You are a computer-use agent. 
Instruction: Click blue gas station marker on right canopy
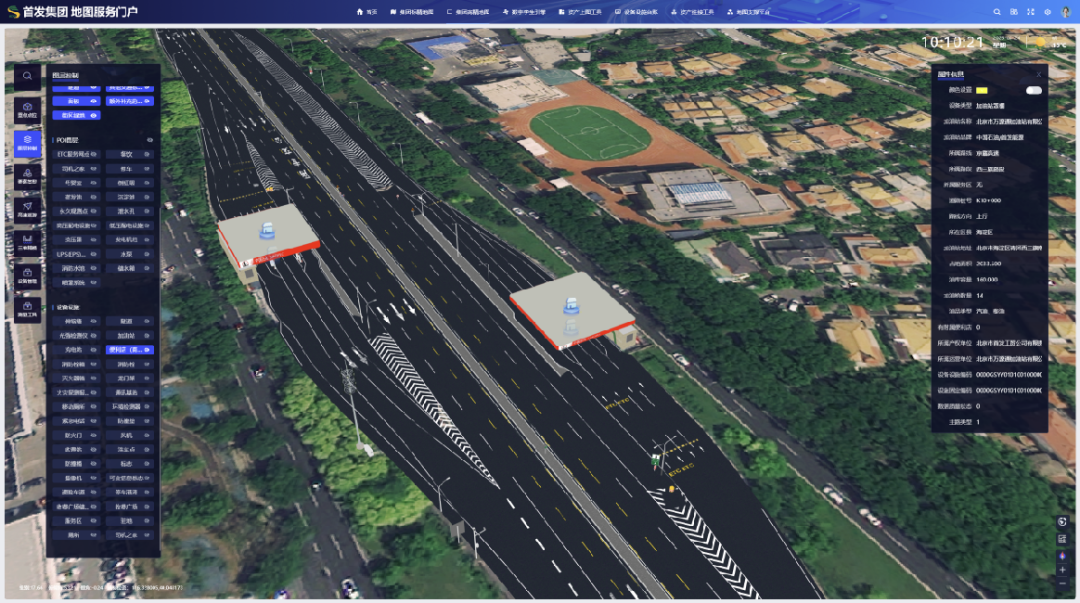(x=571, y=305)
